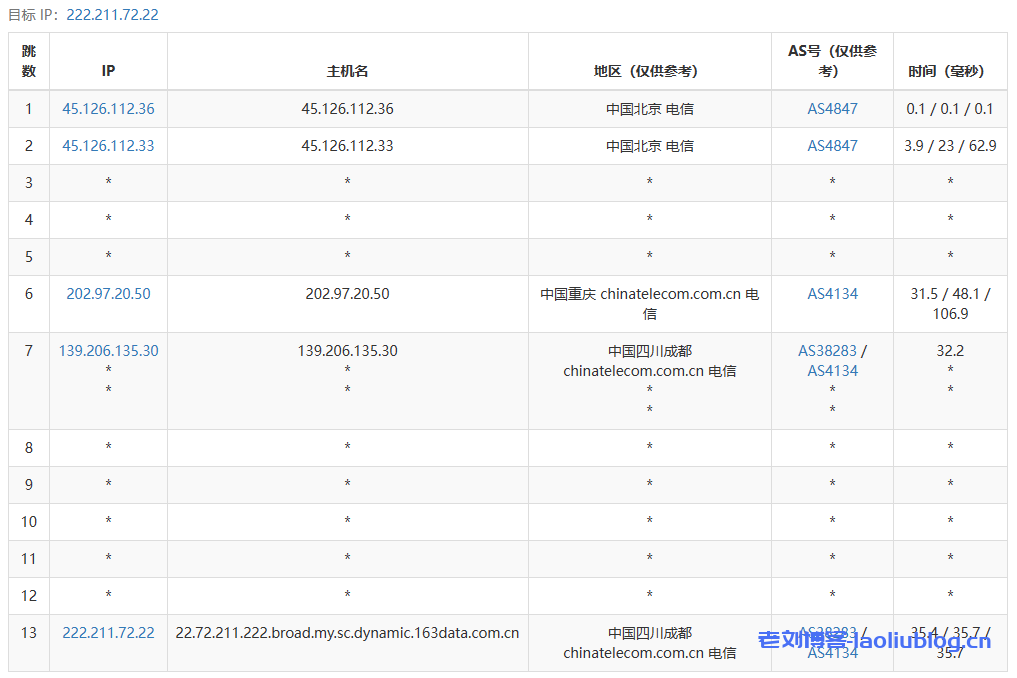Open IP link 202.97.20.50

pos(108,294)
